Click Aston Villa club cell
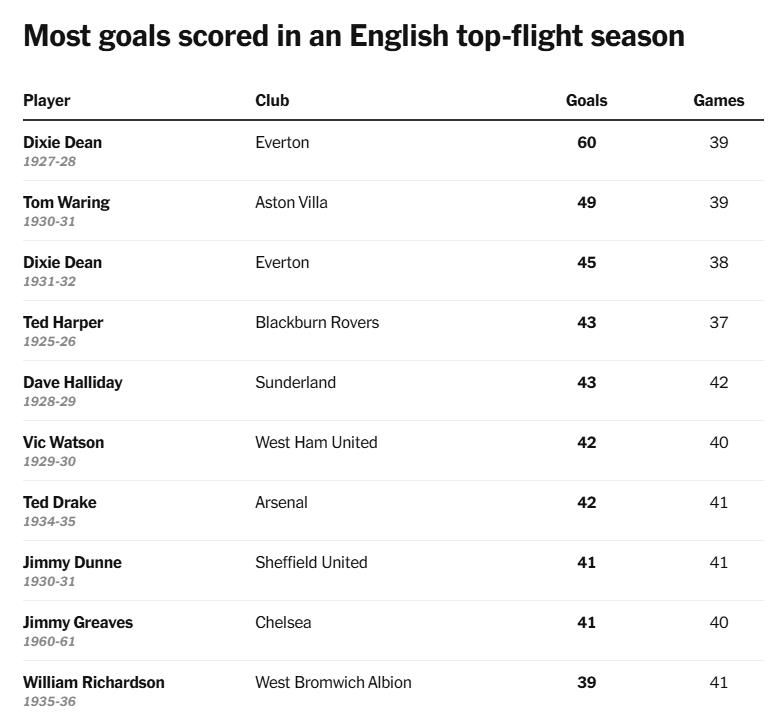This screenshot has height=725, width=779. click(291, 202)
